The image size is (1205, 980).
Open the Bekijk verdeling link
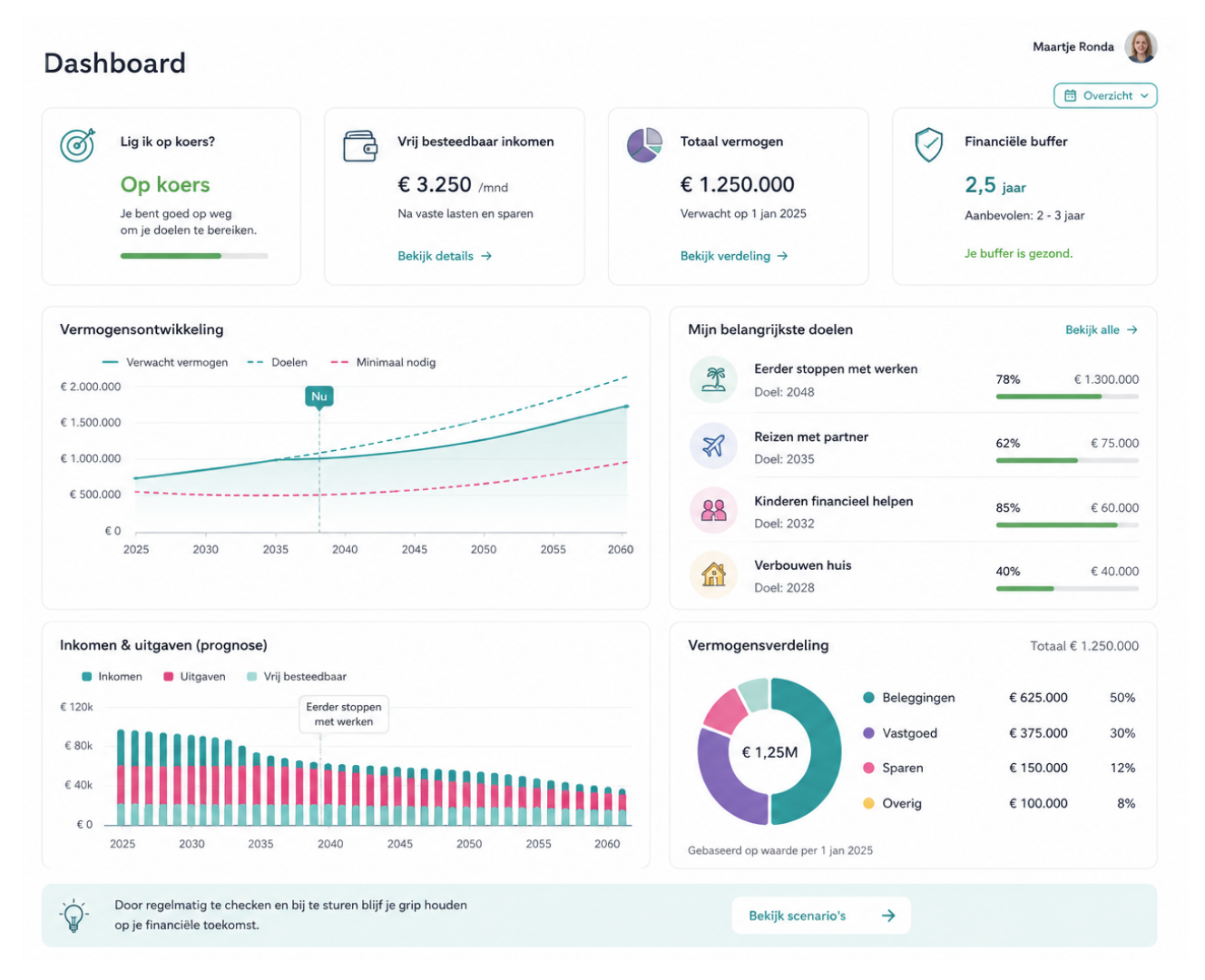[x=734, y=256]
